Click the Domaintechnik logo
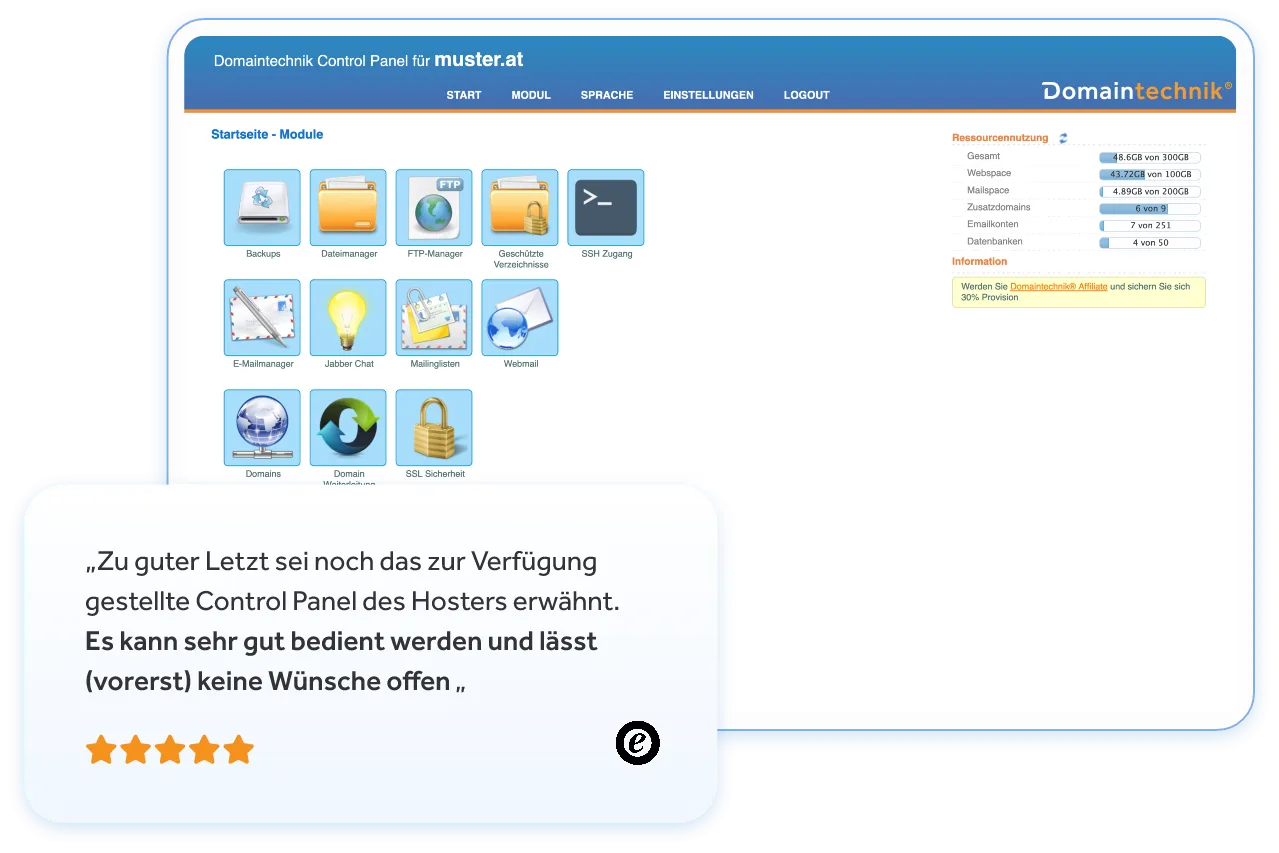 pos(1137,91)
